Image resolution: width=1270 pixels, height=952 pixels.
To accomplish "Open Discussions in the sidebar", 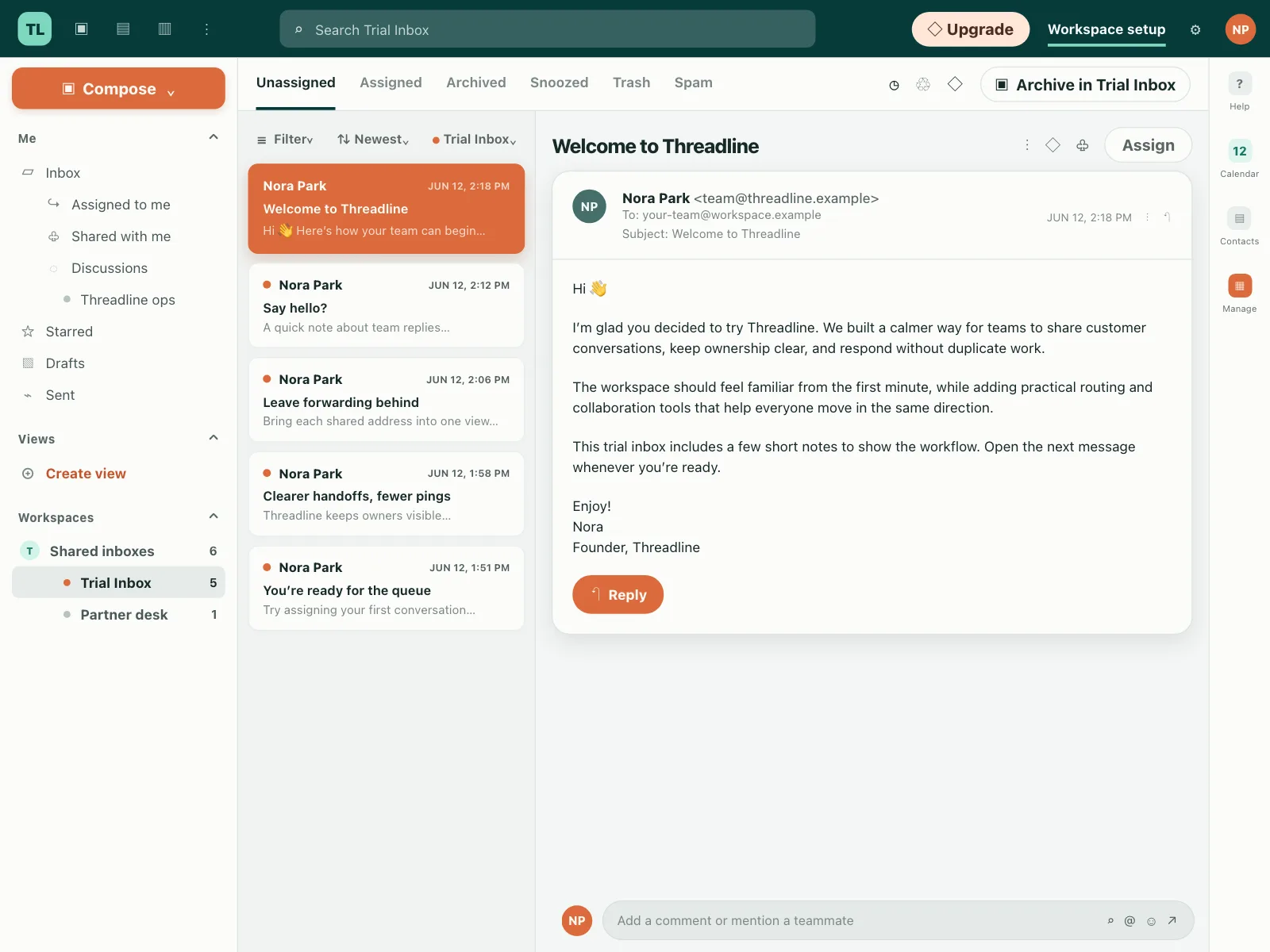I will point(119,268).
